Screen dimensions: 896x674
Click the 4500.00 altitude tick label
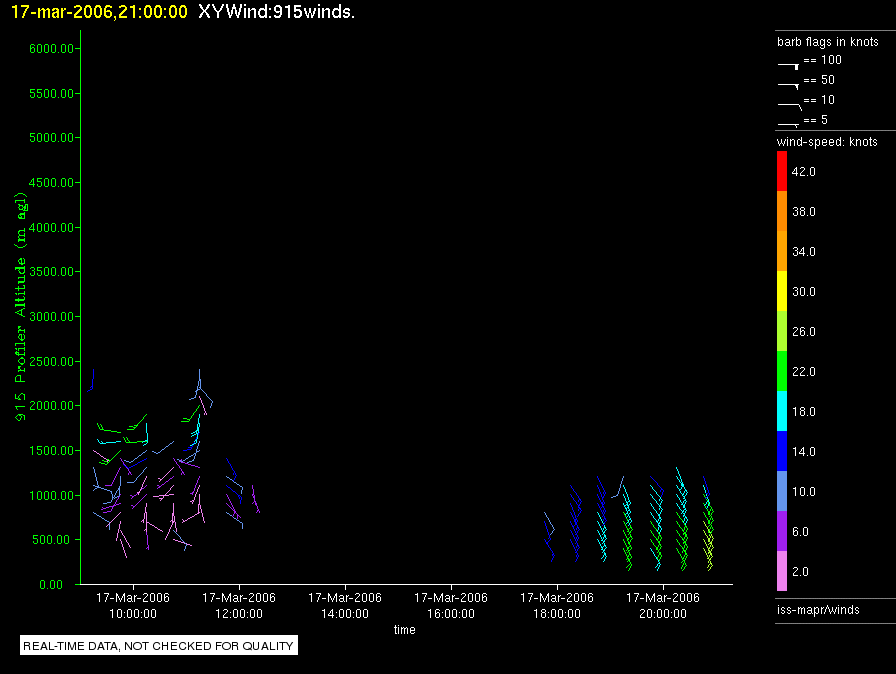point(51,182)
